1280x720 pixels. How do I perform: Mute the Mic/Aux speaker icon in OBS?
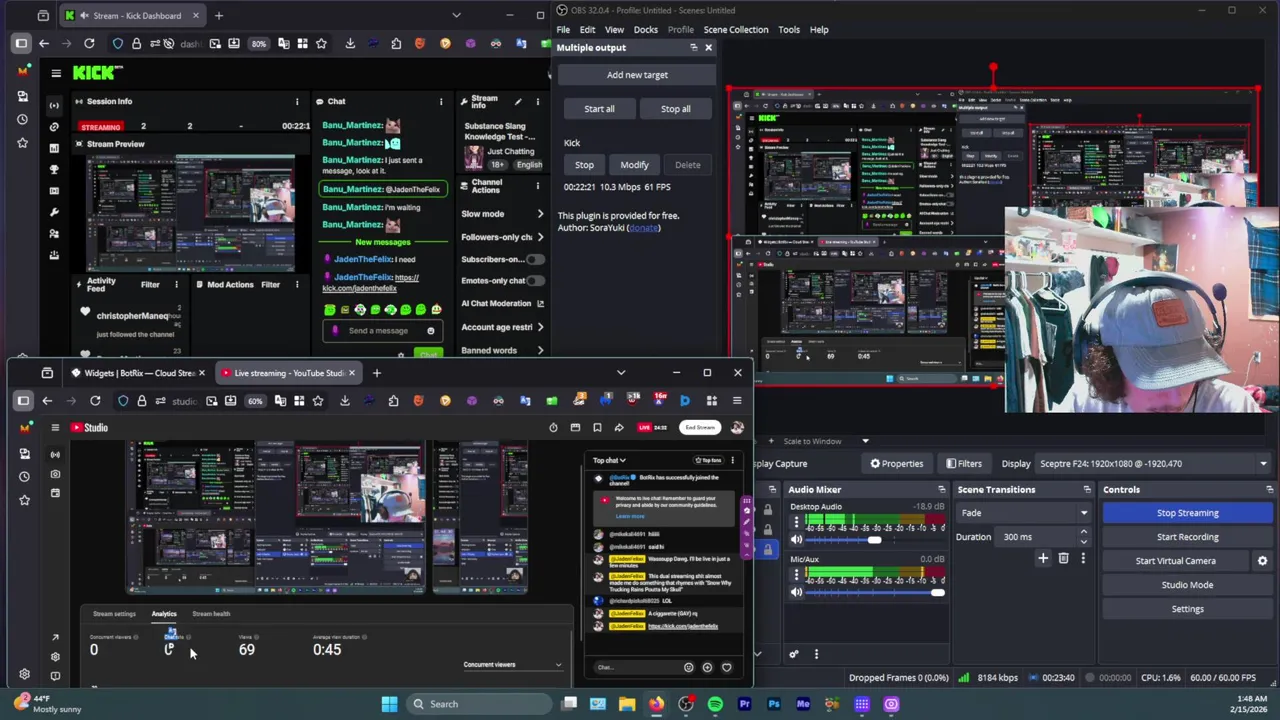(796, 592)
